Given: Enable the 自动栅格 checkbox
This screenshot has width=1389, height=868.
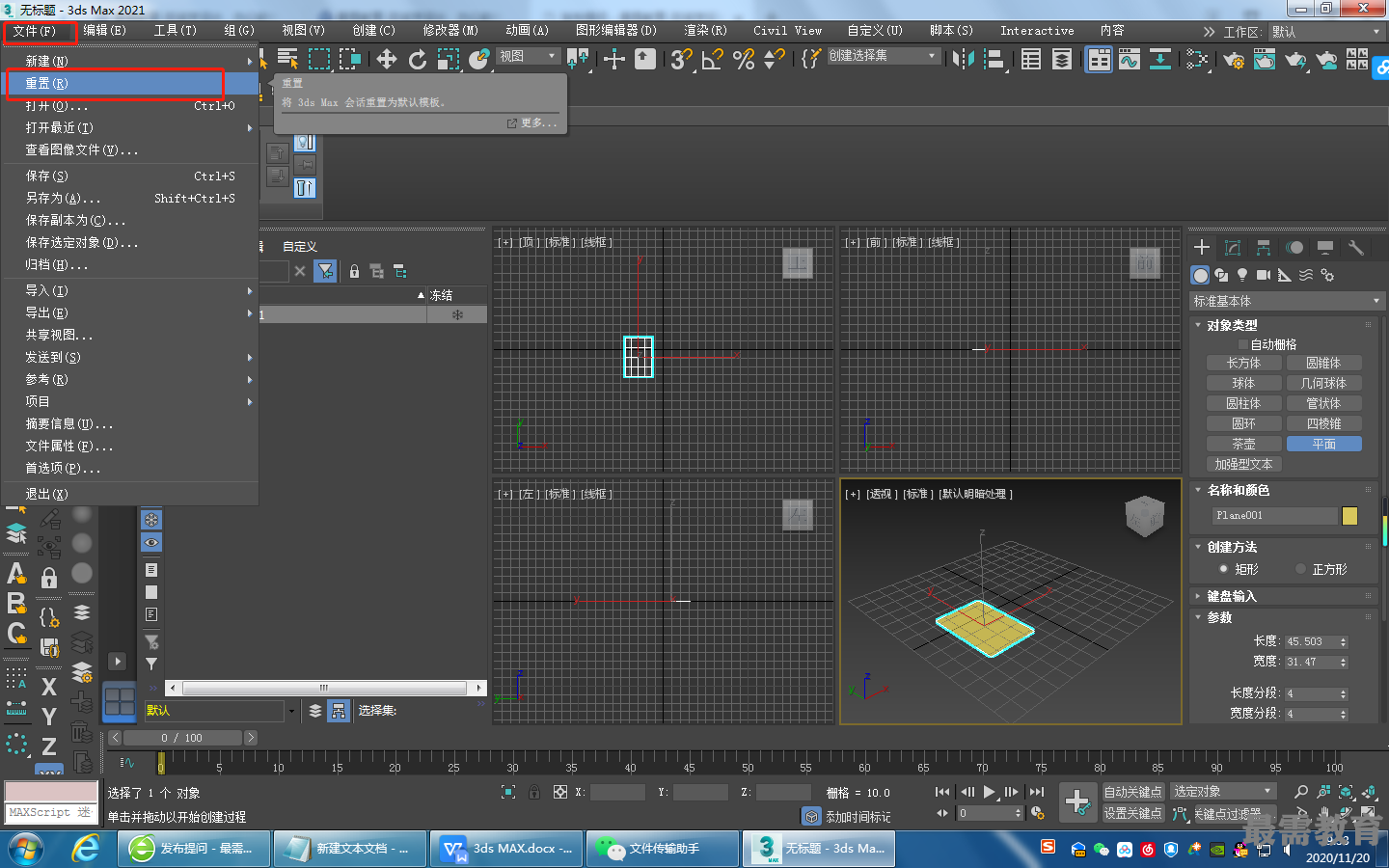Looking at the screenshot, I should pyautogui.click(x=1243, y=344).
